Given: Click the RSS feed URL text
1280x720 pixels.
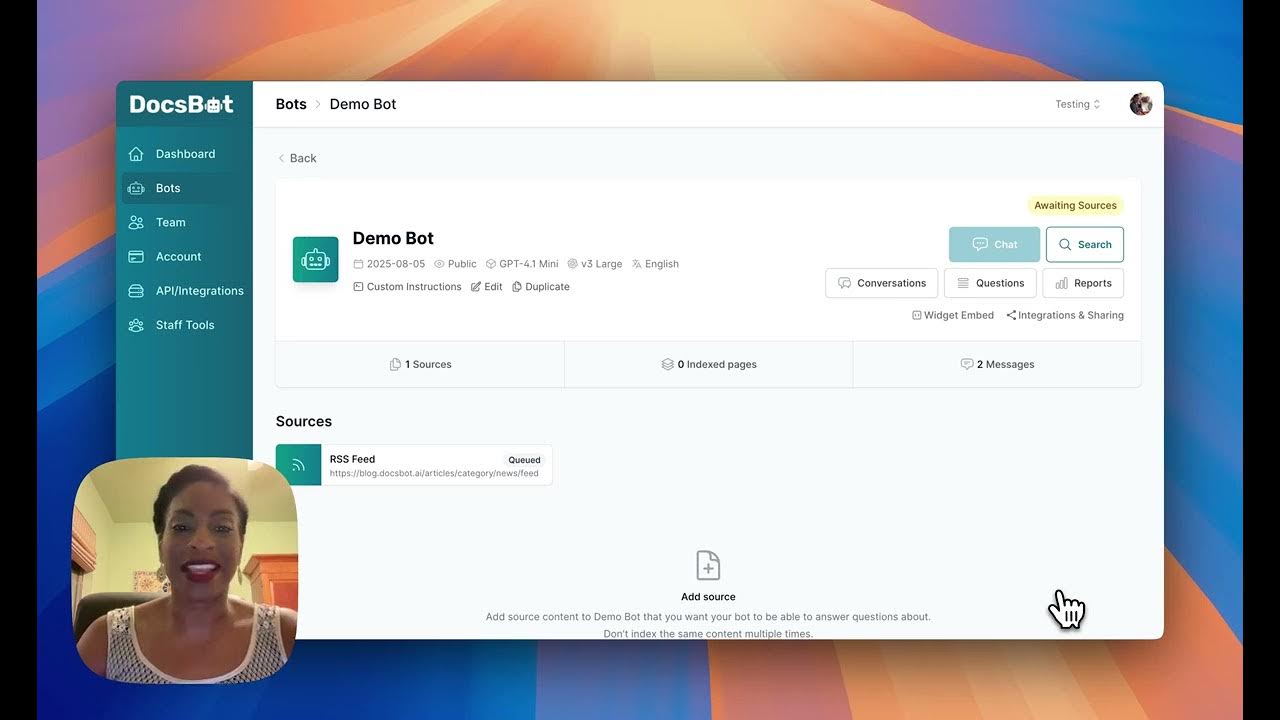Looking at the screenshot, I should 434,473.
